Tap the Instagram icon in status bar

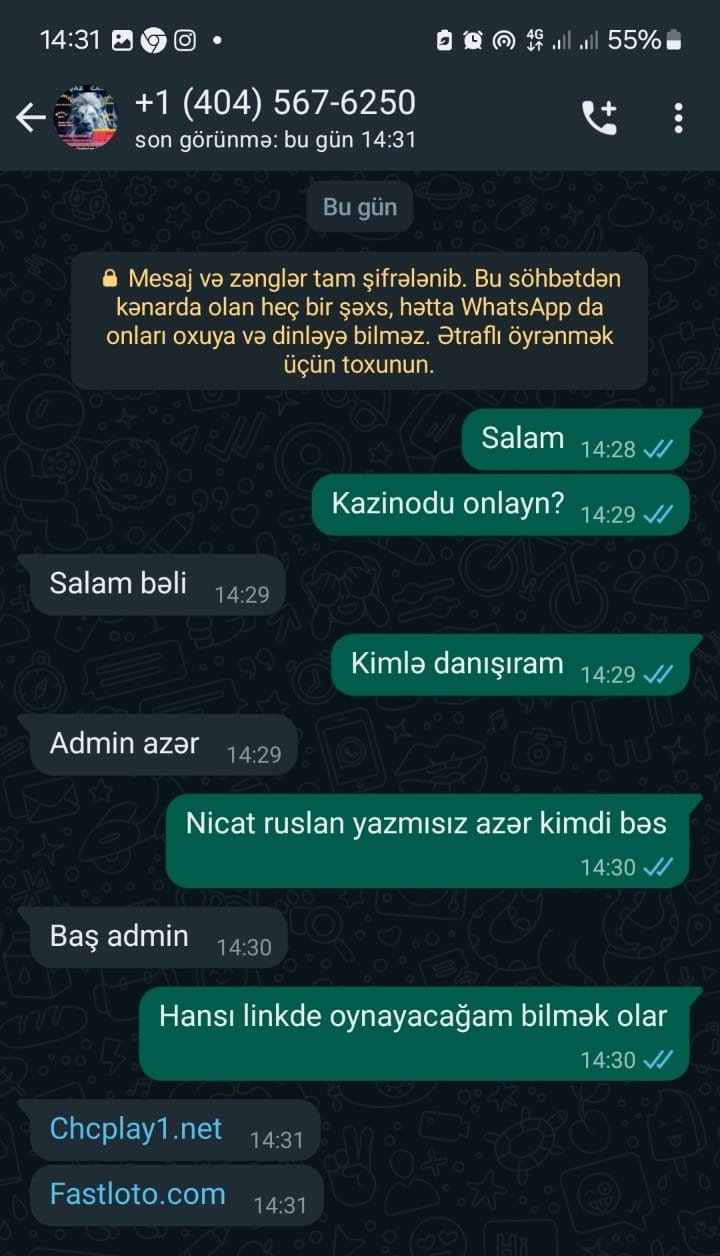point(185,40)
